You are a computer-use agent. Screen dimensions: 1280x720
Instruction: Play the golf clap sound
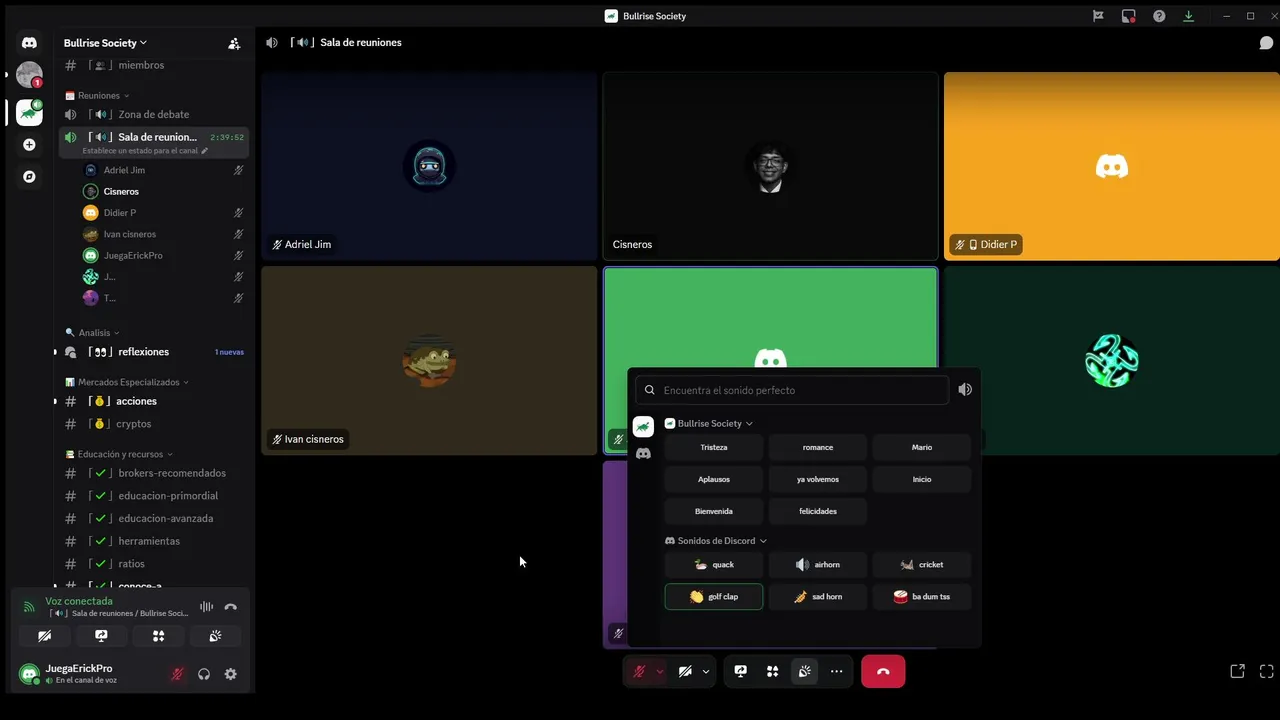tap(714, 597)
